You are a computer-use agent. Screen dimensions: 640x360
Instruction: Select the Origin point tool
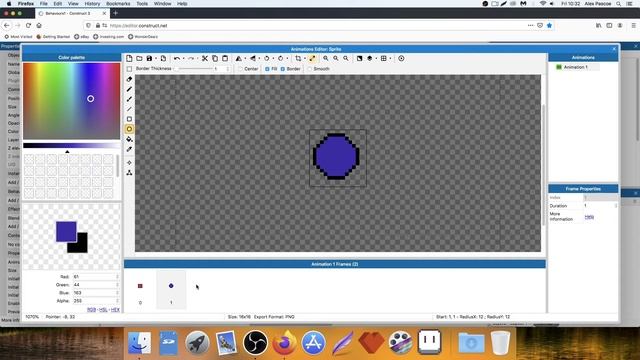tap(129, 163)
